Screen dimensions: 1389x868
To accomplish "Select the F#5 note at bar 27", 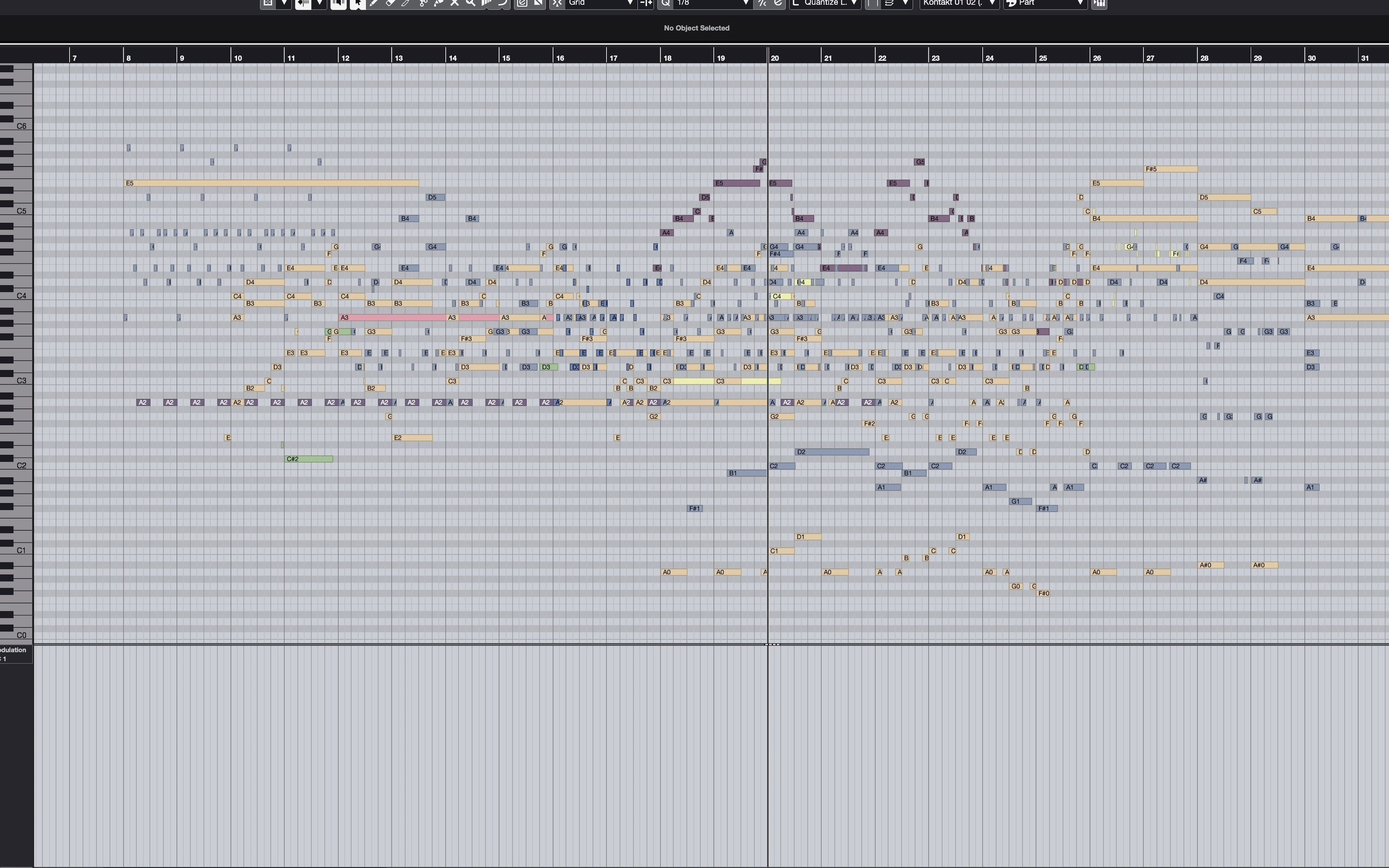I will pos(1171,169).
